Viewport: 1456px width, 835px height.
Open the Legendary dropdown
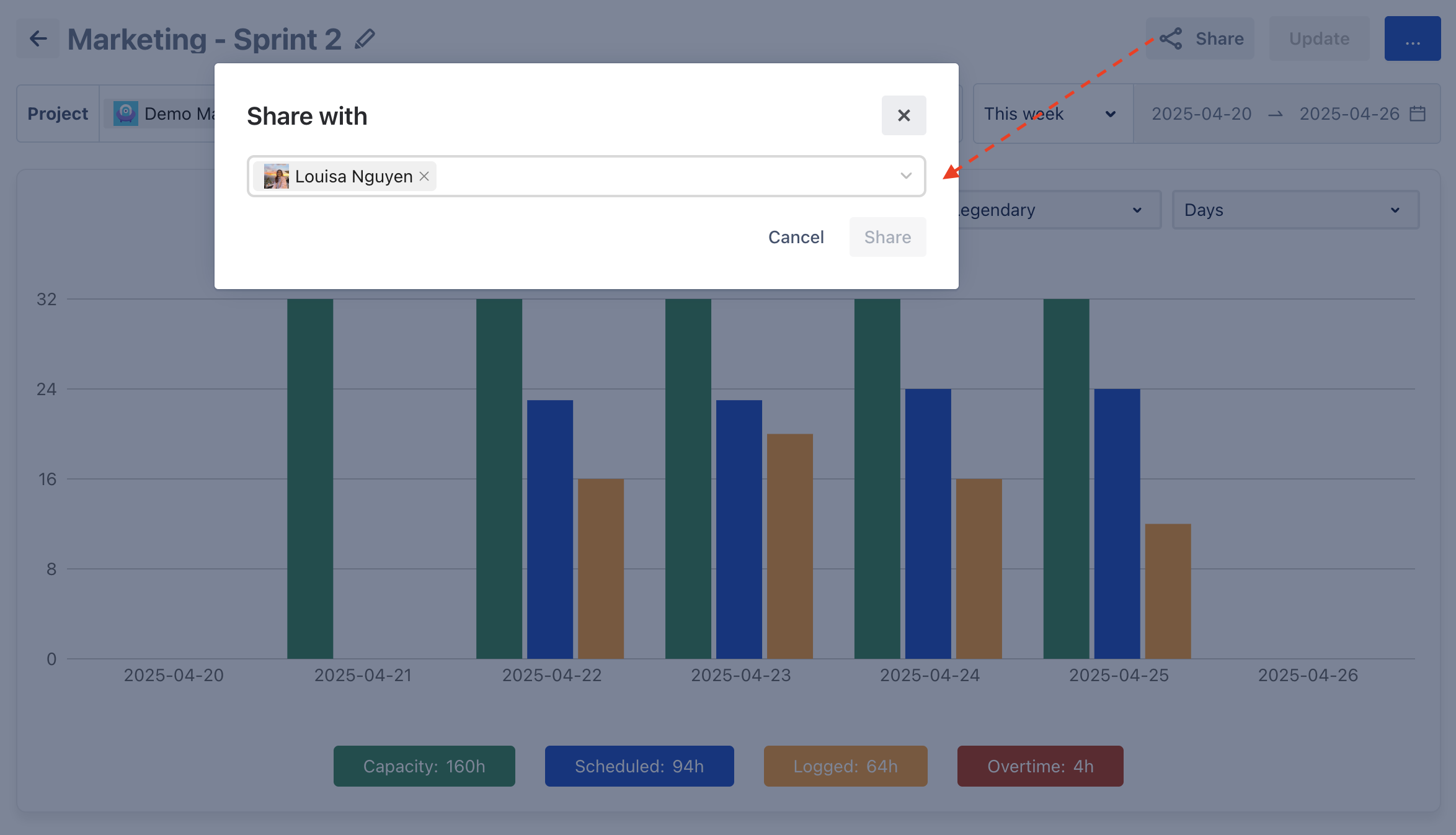pos(1059,210)
